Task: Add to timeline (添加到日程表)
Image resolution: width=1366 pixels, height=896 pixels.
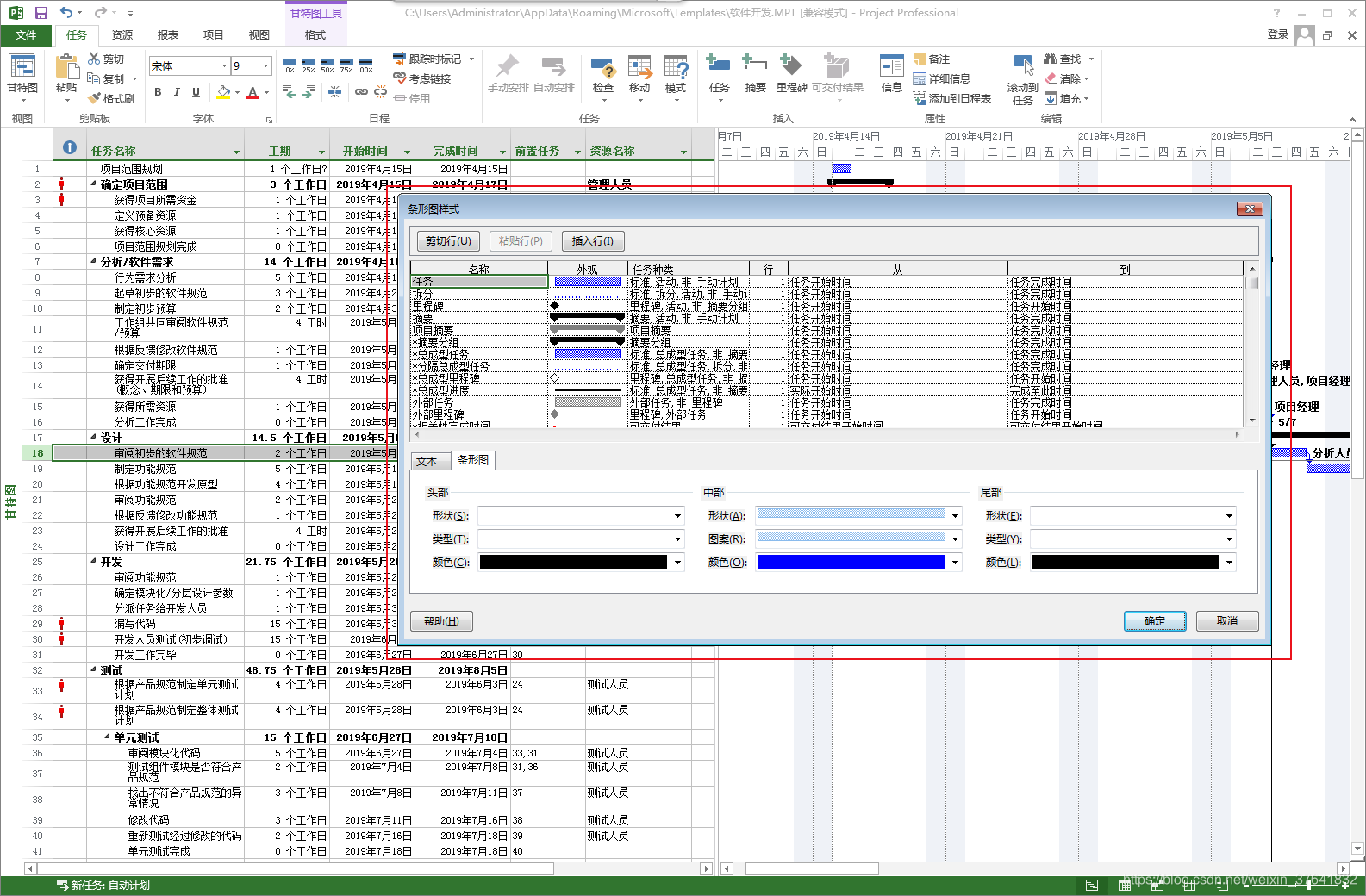Action: click(x=952, y=98)
